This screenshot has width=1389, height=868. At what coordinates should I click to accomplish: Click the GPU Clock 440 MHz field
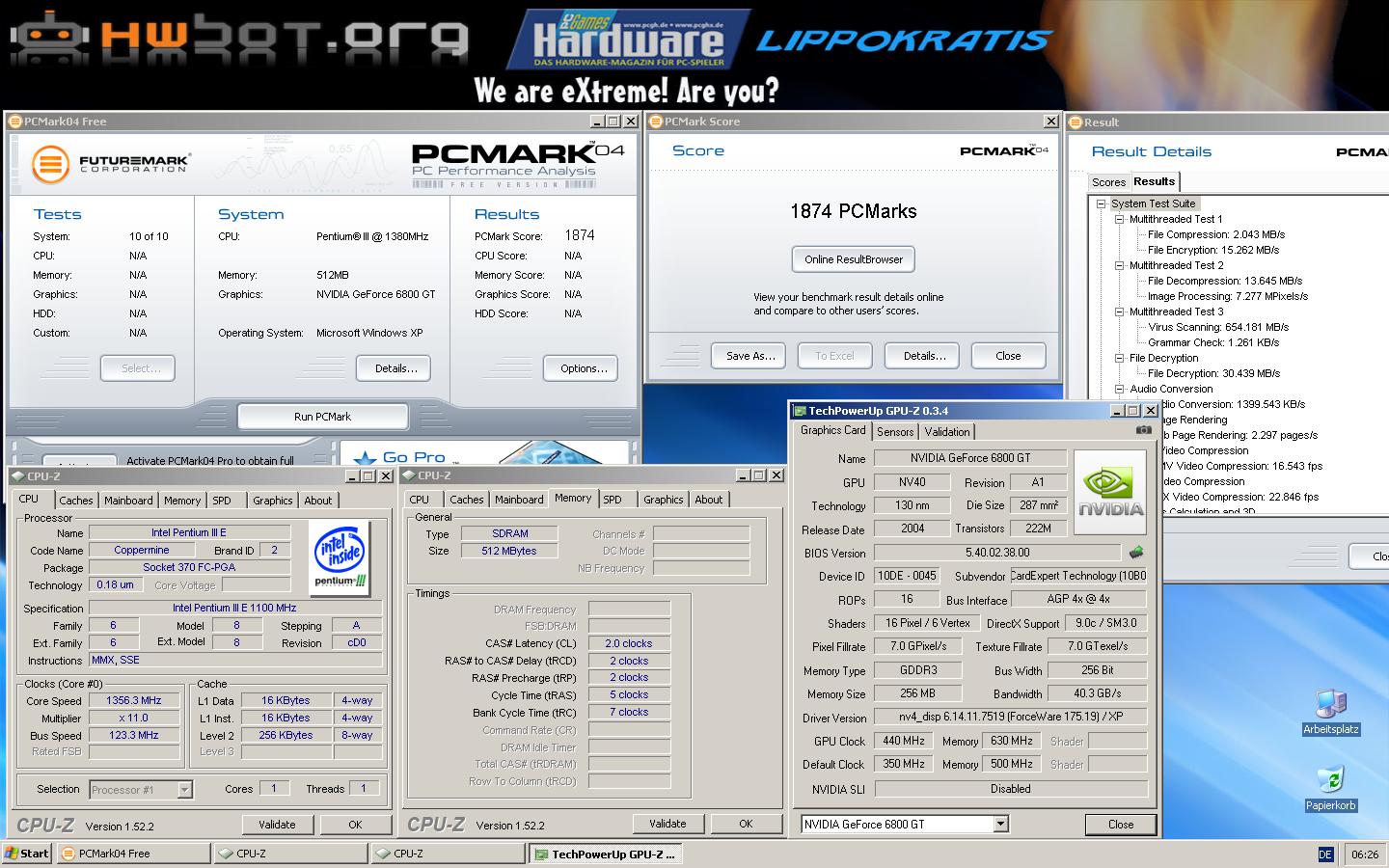(x=904, y=741)
